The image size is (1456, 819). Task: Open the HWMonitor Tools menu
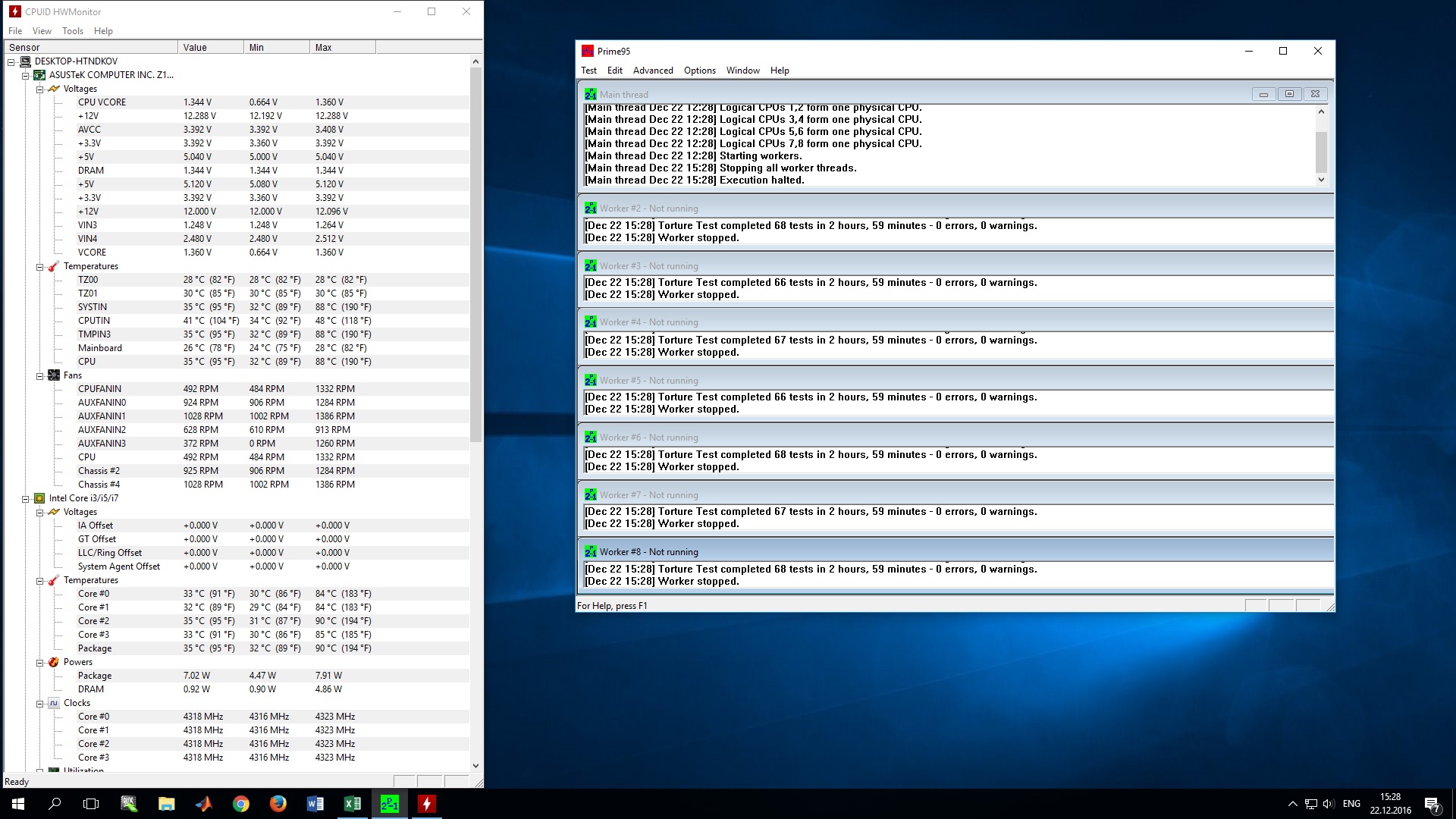click(73, 31)
